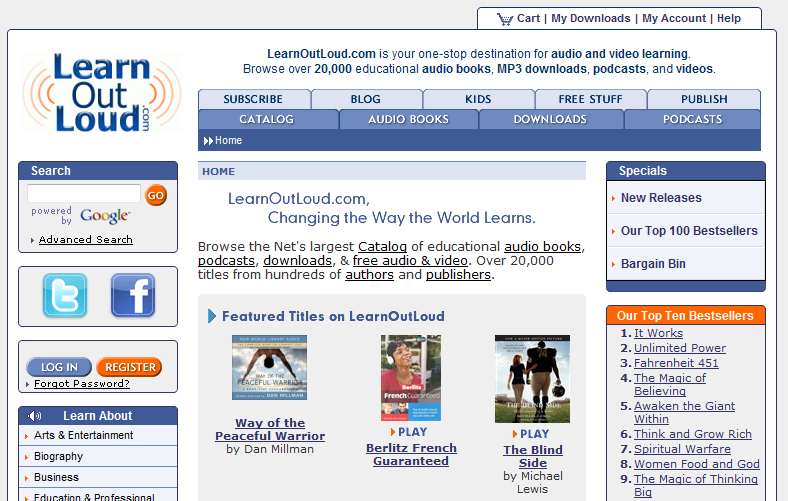The height and width of the screenshot is (501, 788).
Task: Click the Berlitz French Guaranteed cover image
Action: click(411, 378)
